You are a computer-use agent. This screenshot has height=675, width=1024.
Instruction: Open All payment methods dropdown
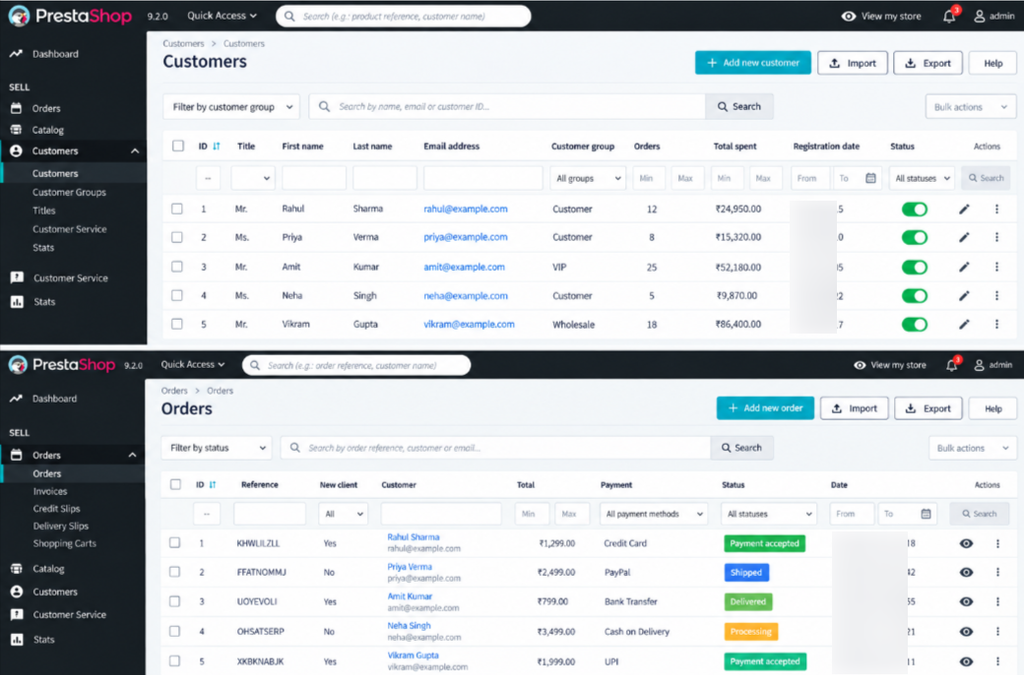[x=654, y=514]
